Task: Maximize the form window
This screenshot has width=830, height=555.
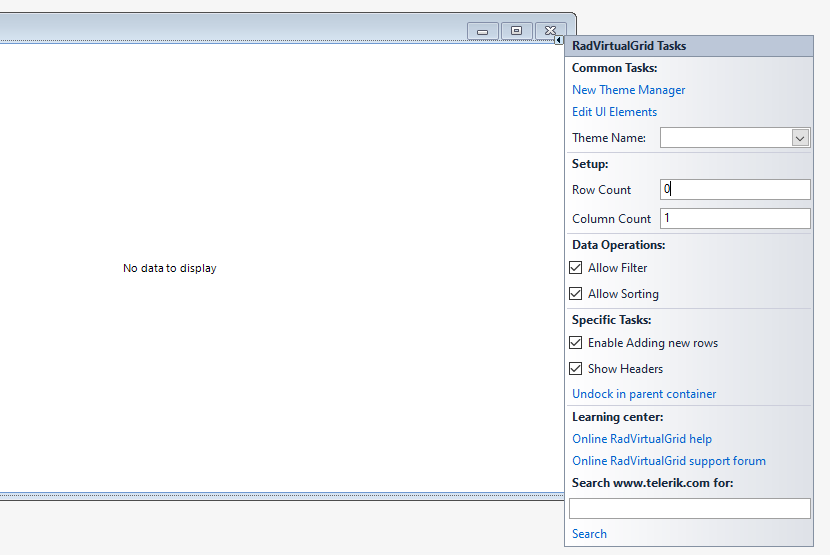Action: tap(516, 31)
